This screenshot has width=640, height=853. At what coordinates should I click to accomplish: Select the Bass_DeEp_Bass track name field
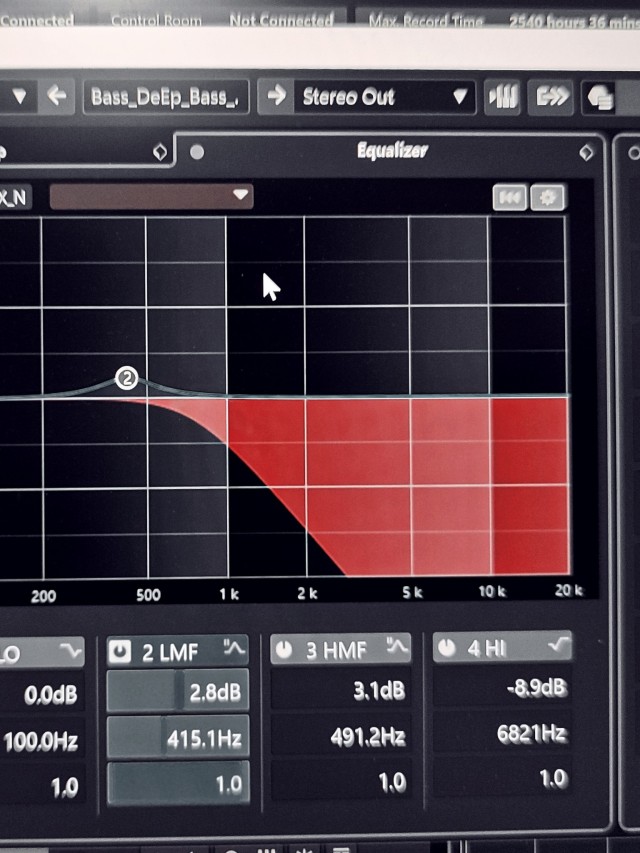[x=166, y=97]
